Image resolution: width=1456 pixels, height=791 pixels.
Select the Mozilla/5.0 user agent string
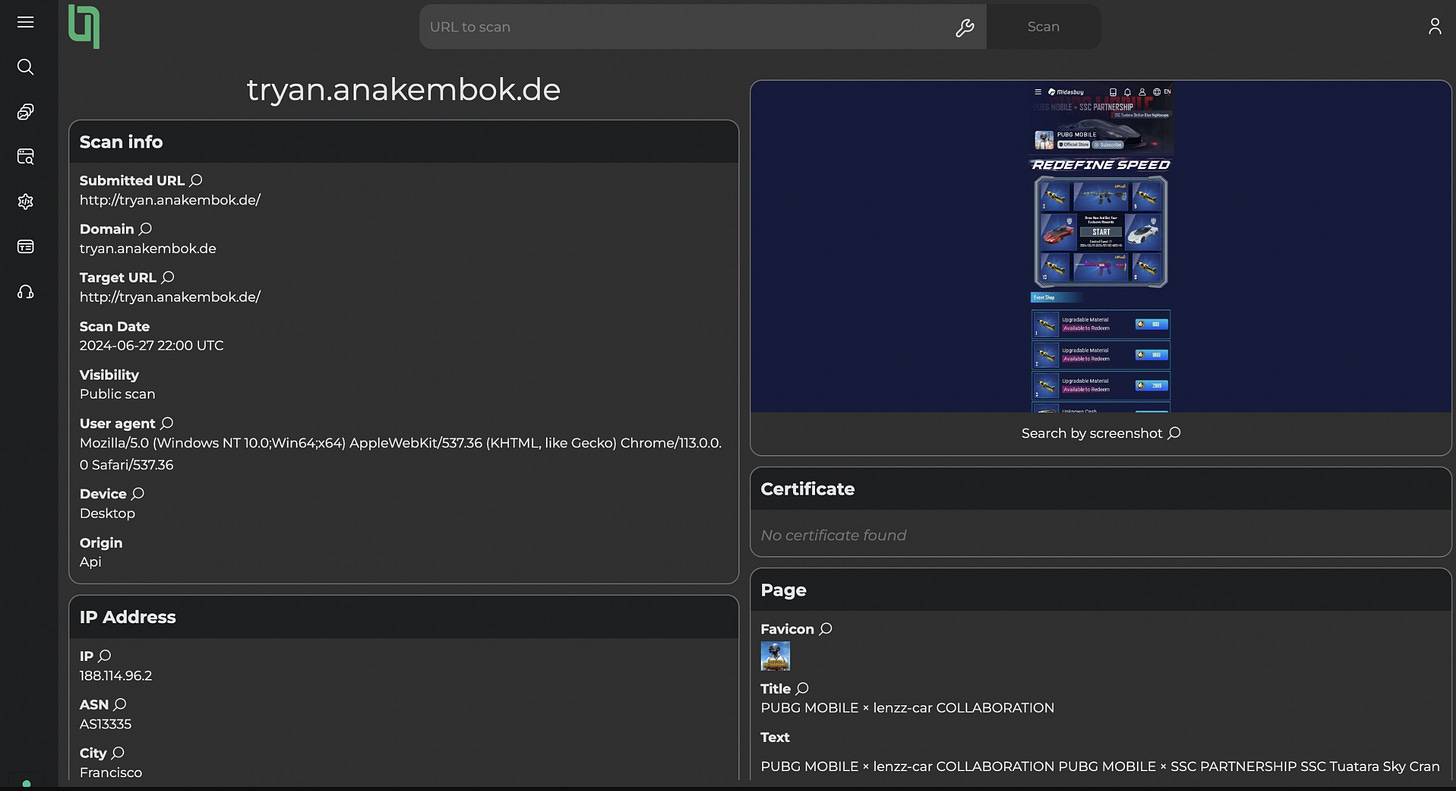[x=401, y=453]
